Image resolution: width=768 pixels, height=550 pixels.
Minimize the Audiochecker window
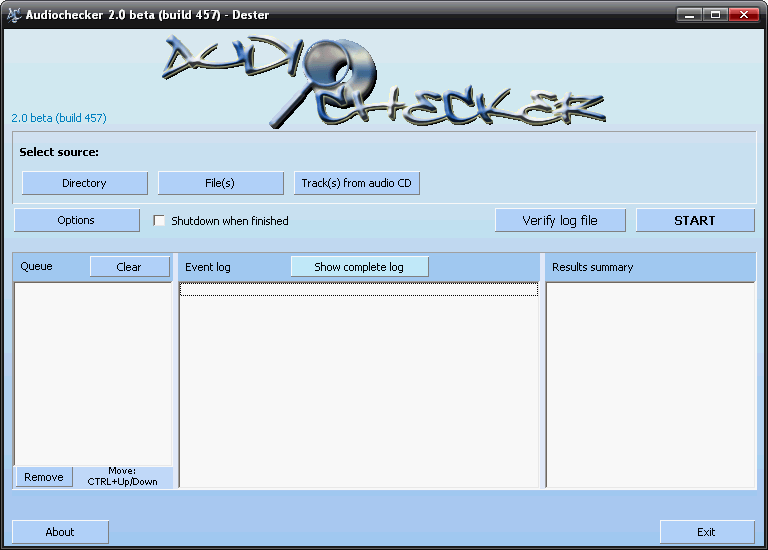690,15
